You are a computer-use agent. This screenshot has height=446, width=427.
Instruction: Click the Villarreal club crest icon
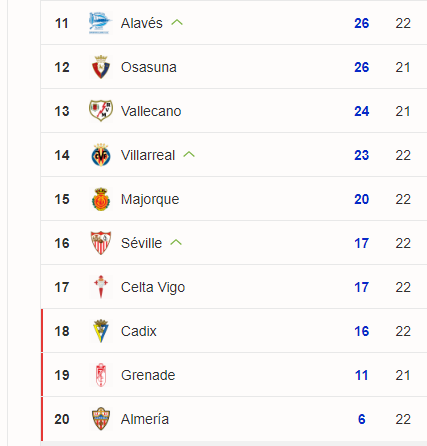101,155
